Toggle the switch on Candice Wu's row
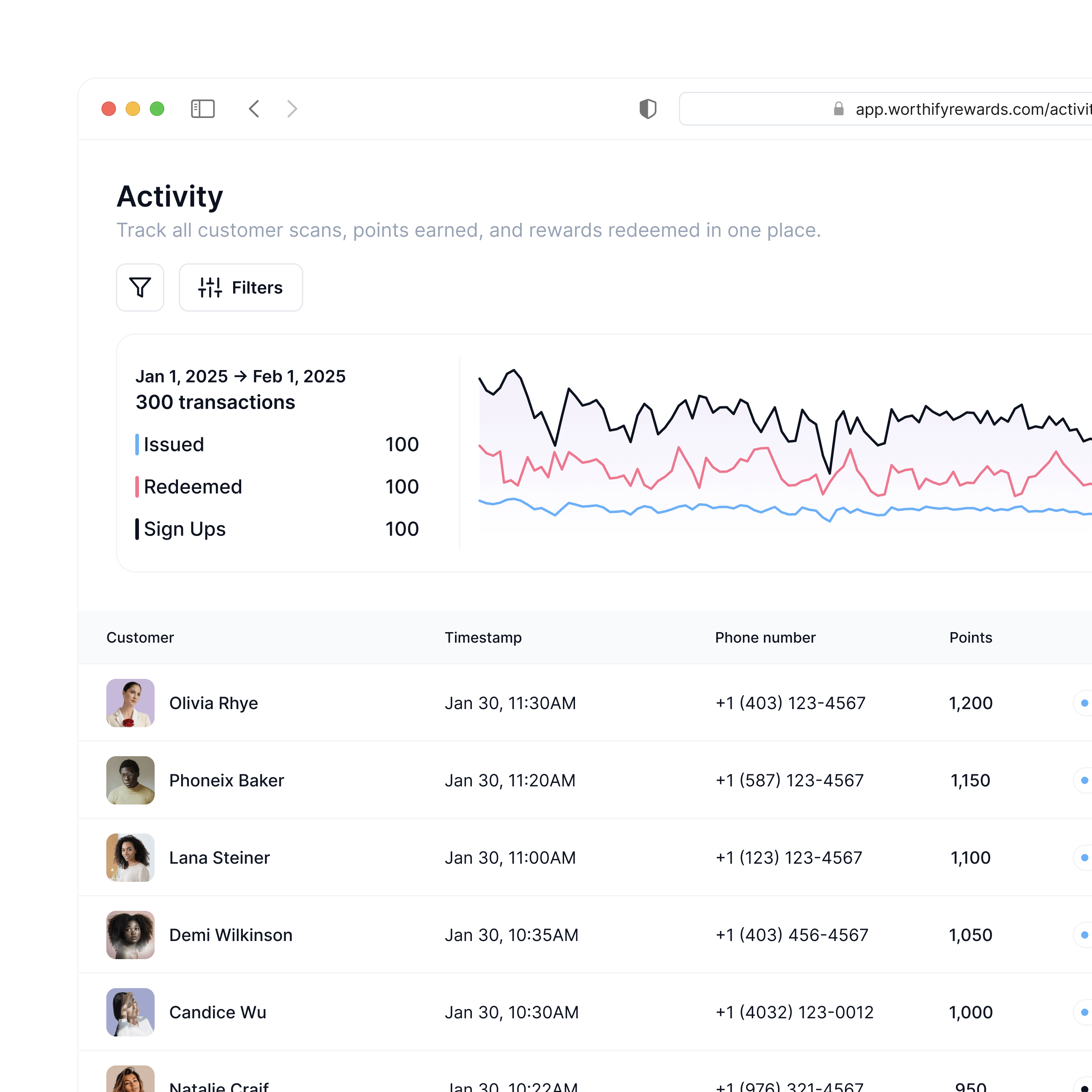 tap(1084, 1012)
